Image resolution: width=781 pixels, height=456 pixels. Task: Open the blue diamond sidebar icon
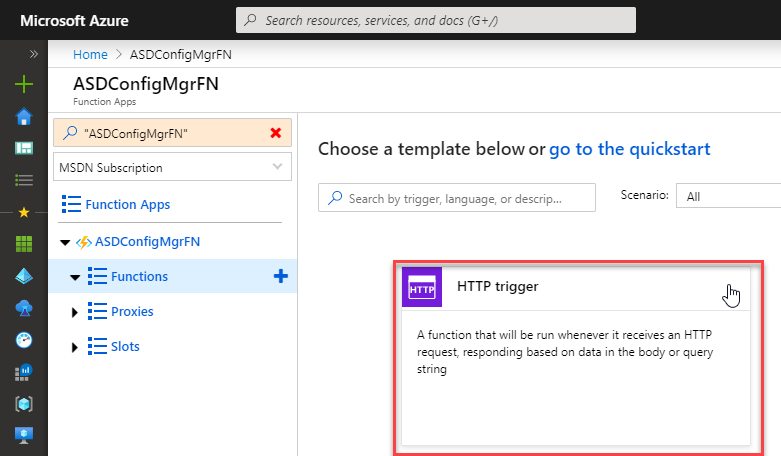(x=24, y=276)
